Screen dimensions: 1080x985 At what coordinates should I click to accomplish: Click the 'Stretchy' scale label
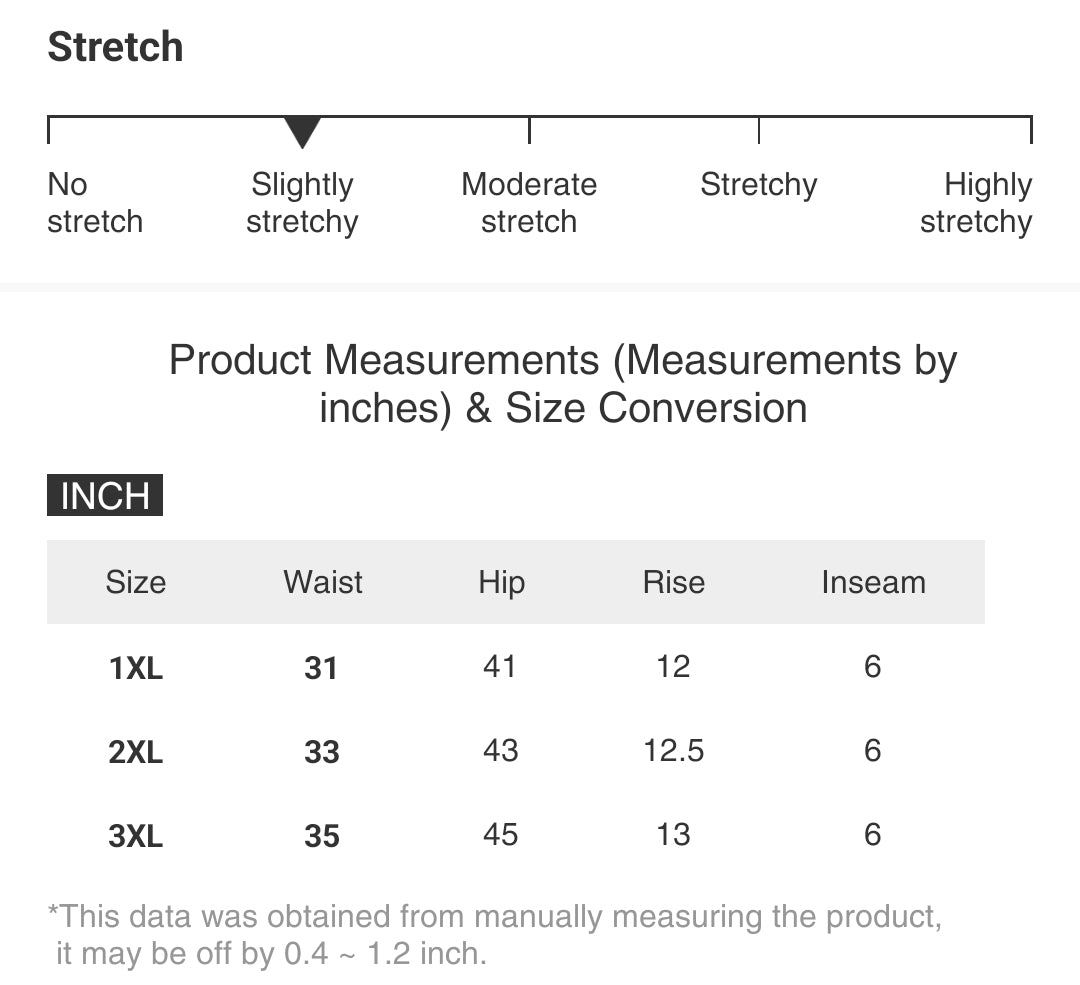[758, 185]
